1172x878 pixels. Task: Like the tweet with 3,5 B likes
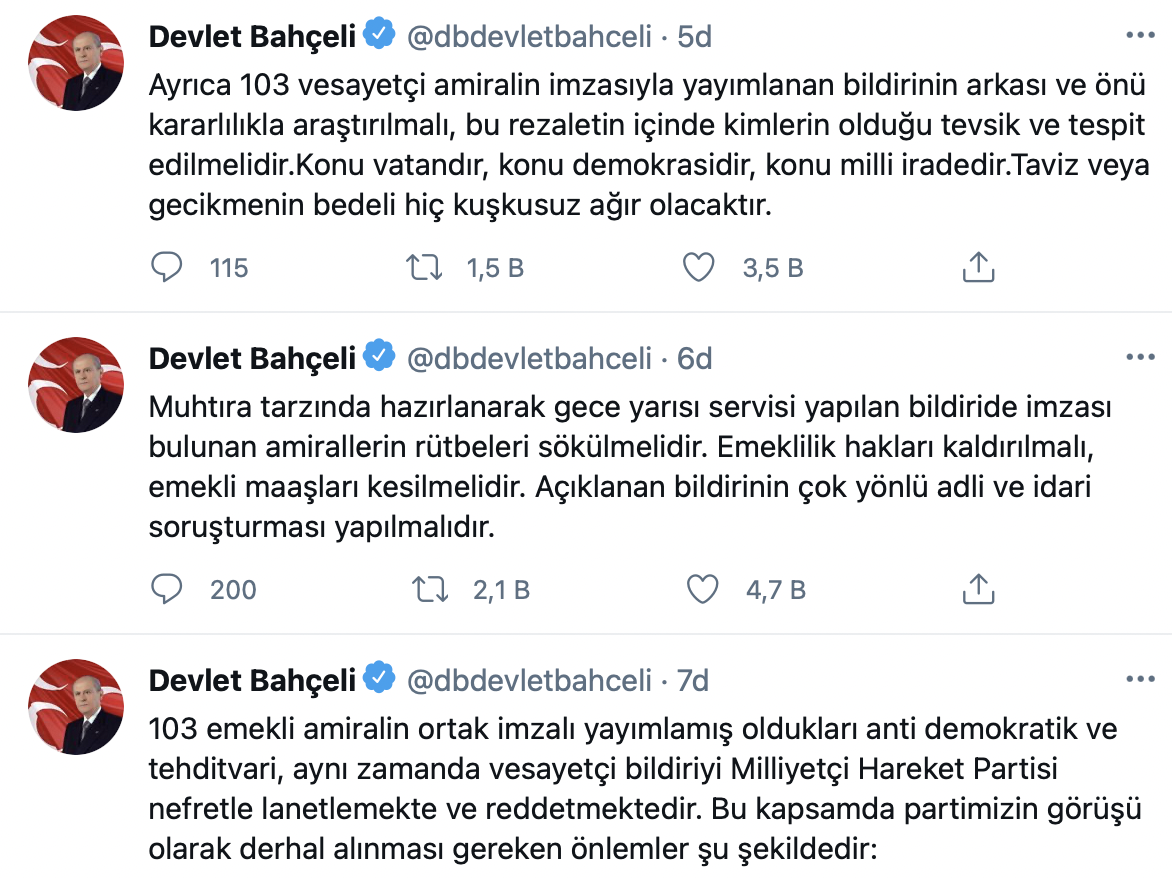(x=698, y=267)
